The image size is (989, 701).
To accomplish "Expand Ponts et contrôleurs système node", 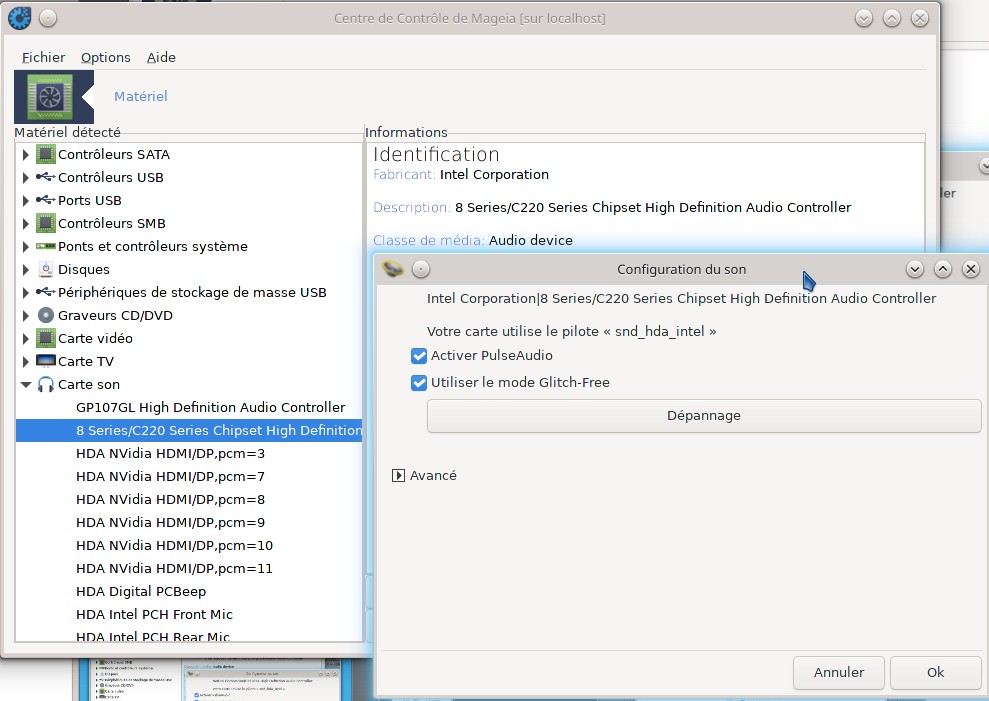I will click(x=25, y=247).
